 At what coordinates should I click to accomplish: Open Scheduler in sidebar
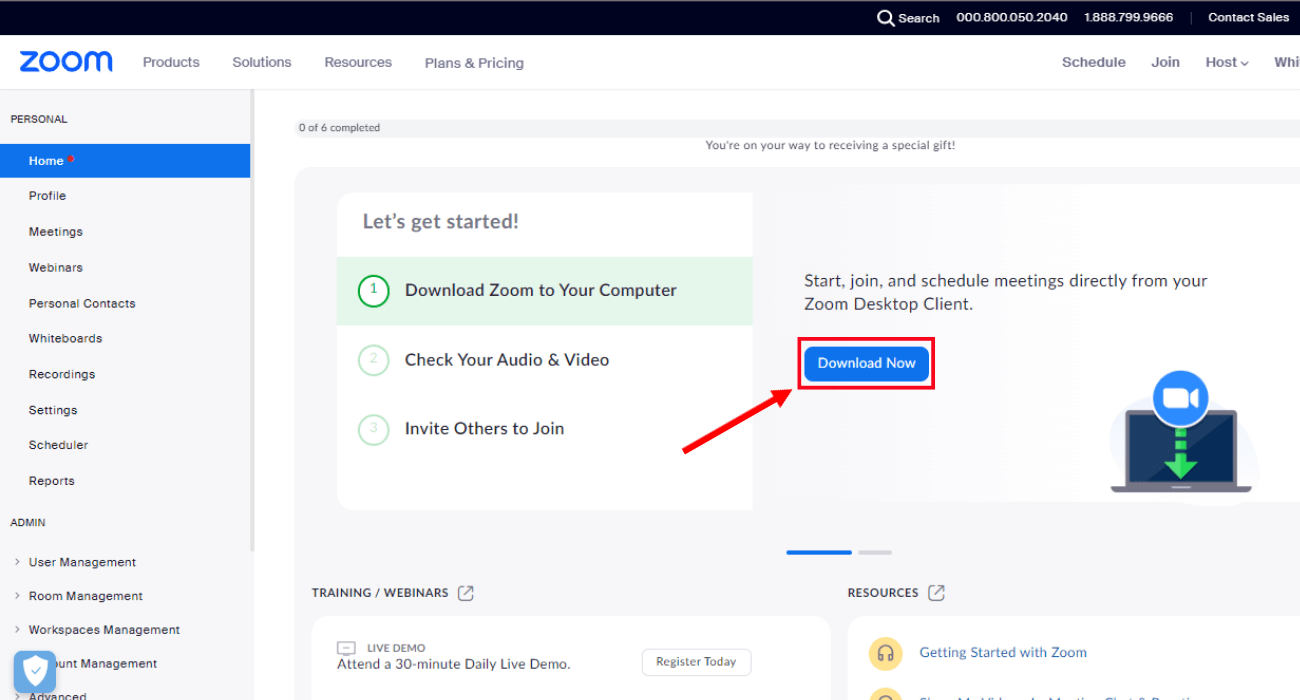(x=58, y=446)
